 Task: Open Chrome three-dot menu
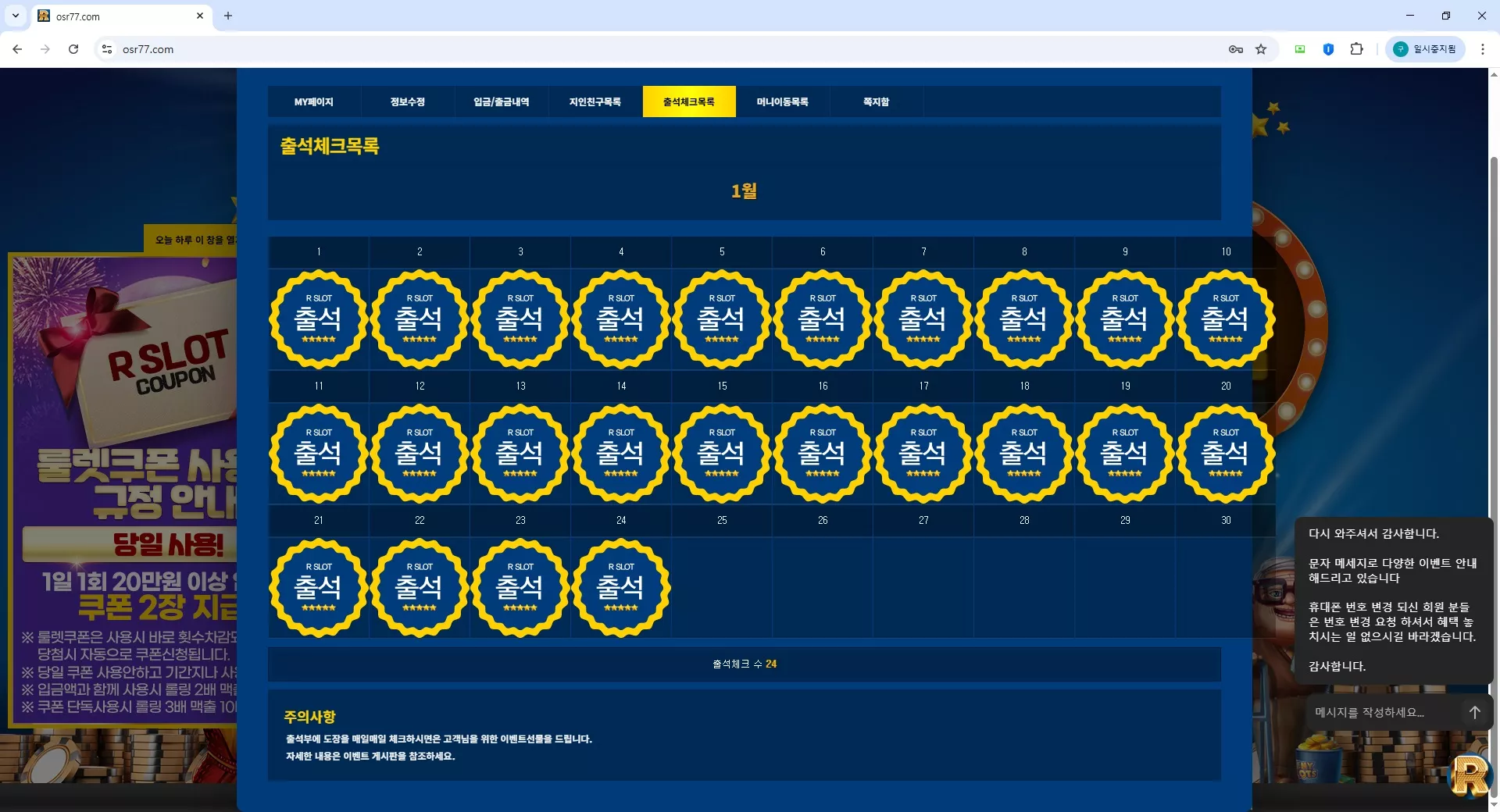click(x=1482, y=49)
